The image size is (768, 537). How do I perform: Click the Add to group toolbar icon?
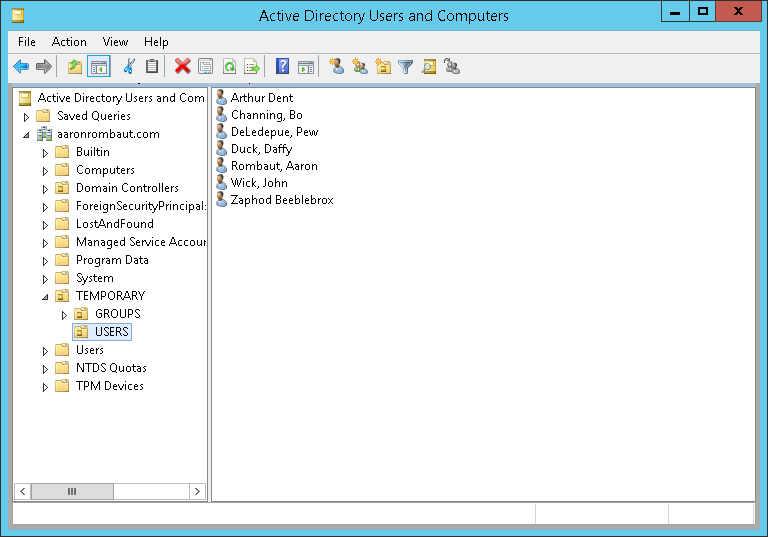(452, 66)
